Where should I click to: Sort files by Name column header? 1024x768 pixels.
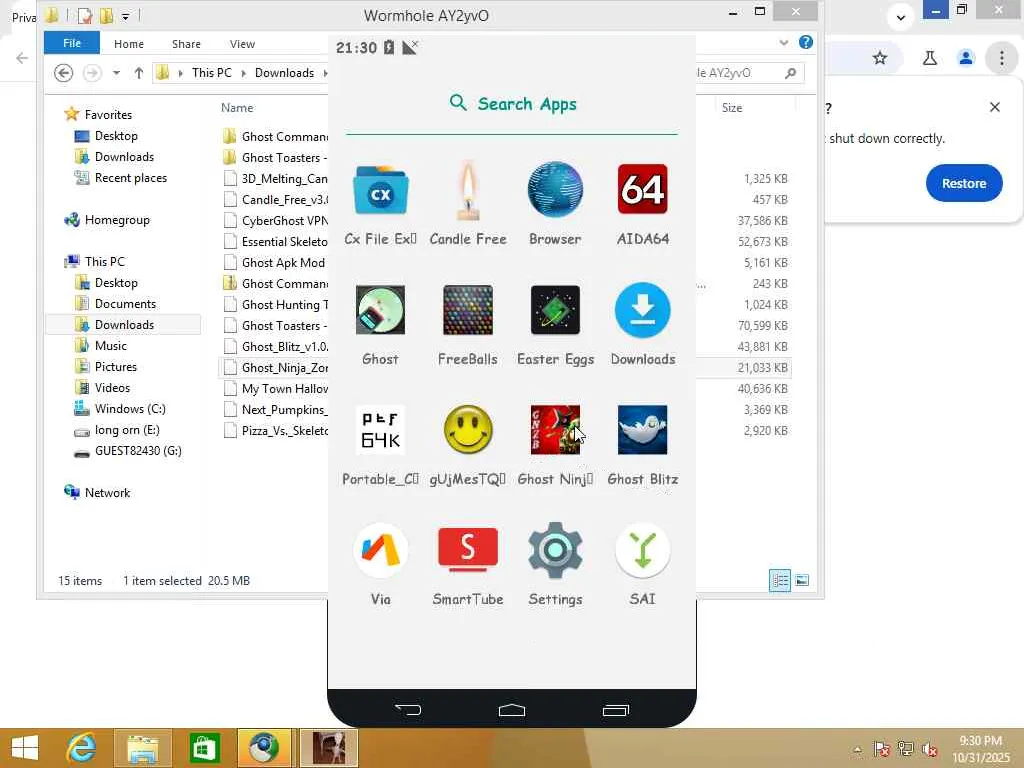236,108
